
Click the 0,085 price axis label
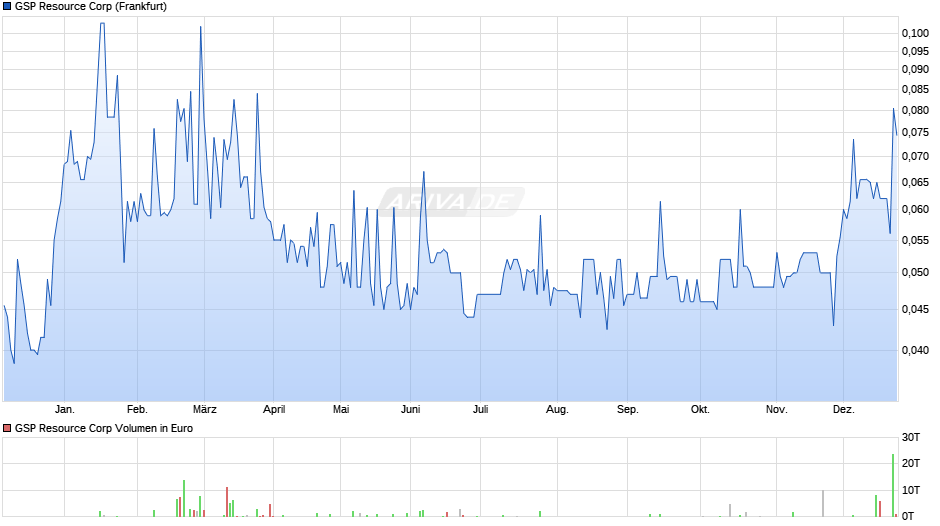click(x=915, y=90)
